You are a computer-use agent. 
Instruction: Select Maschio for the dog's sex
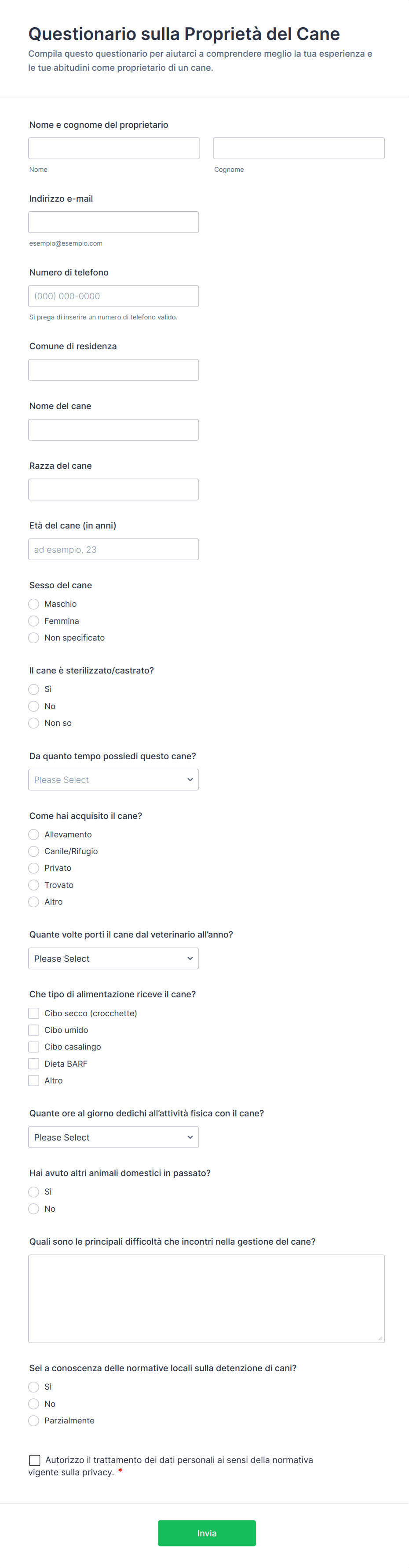coord(33,604)
